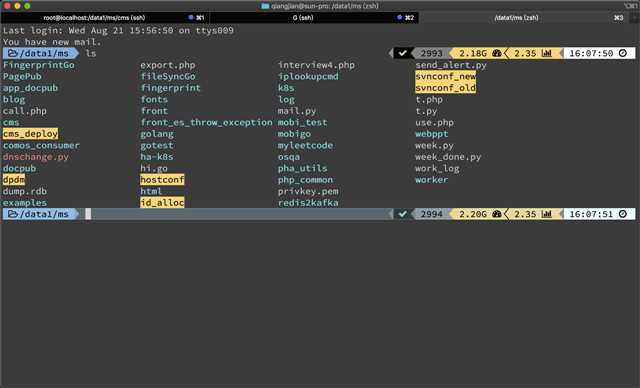Click the comos_consumer entry
The image size is (640, 388).
[41, 145]
